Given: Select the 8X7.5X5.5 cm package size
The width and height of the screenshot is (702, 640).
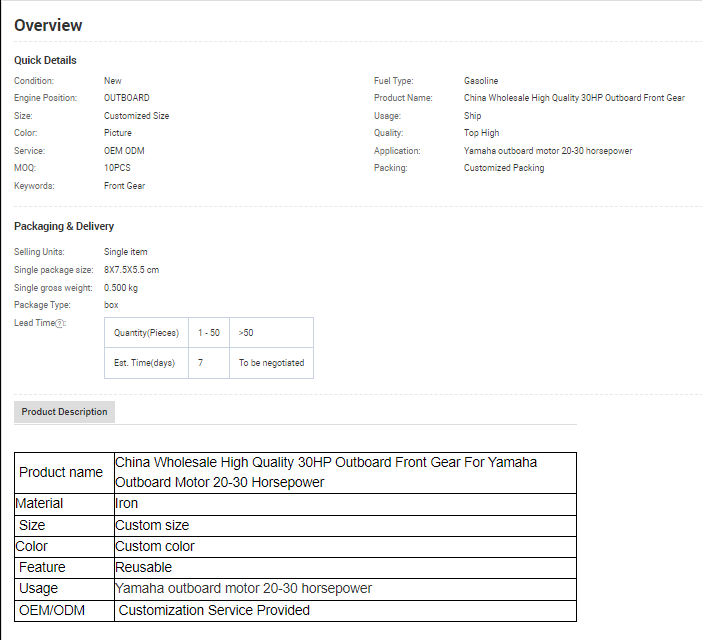Looking at the screenshot, I should tap(131, 270).
